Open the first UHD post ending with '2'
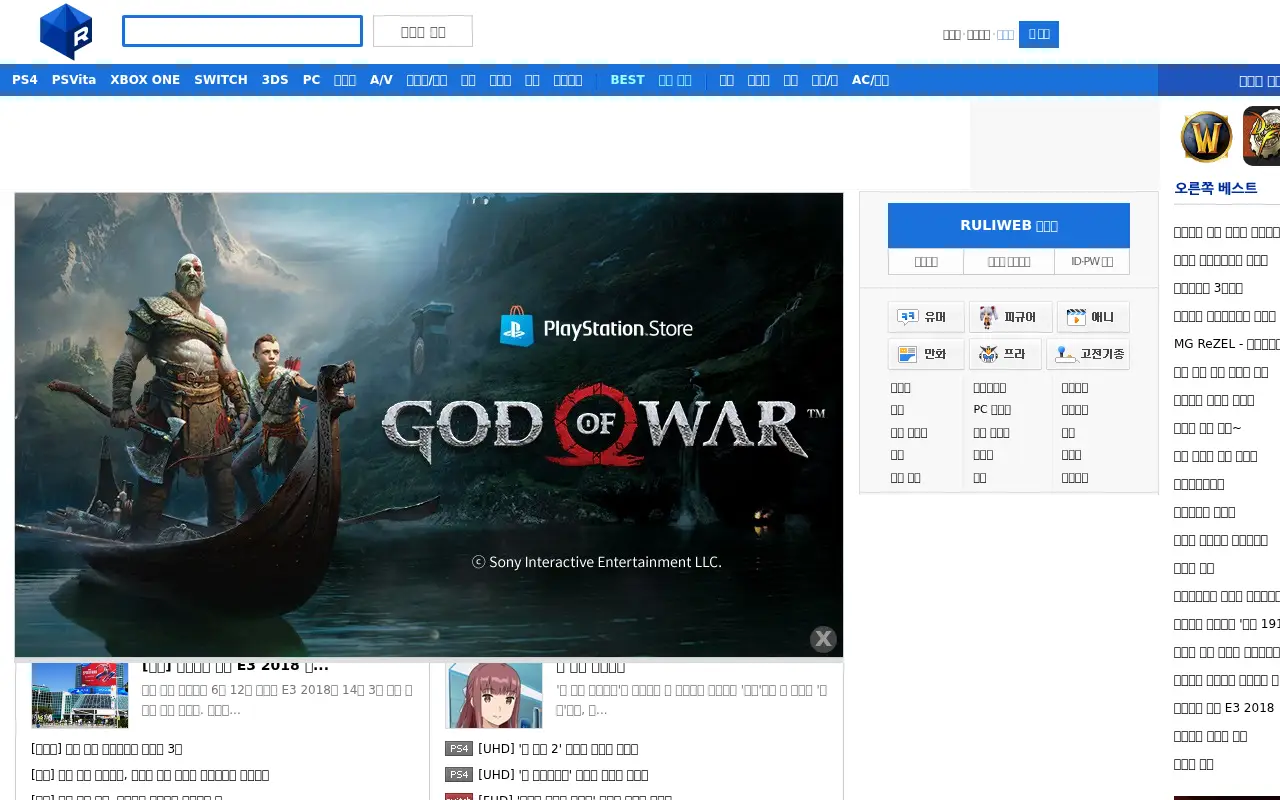Screen dimensions: 1280x800 [558, 749]
